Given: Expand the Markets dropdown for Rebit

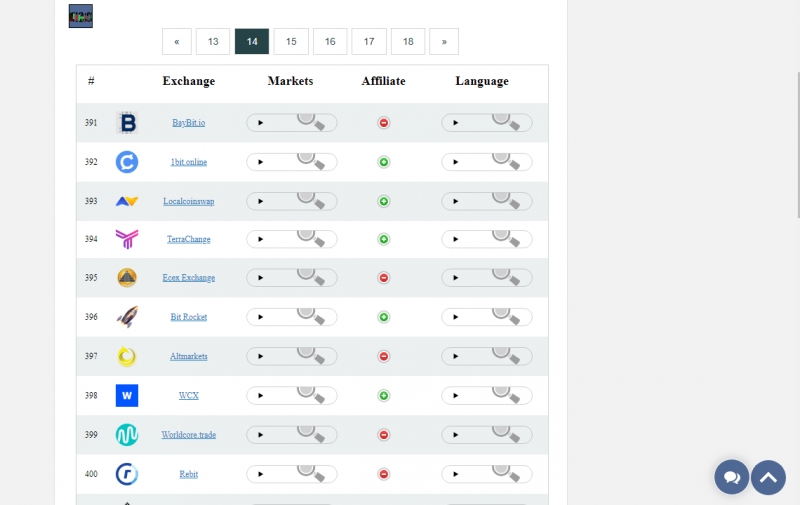Looking at the screenshot, I should pos(291,474).
